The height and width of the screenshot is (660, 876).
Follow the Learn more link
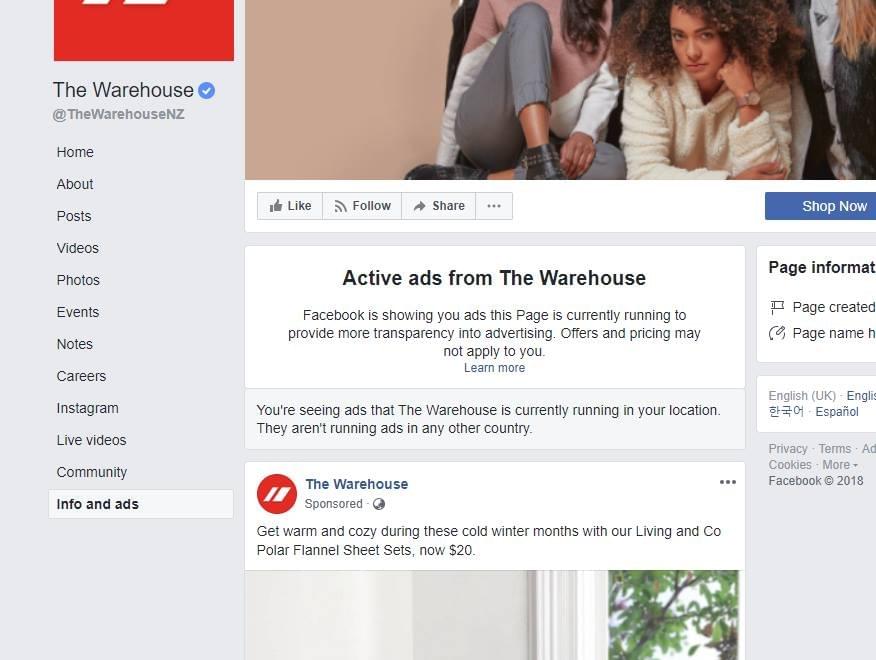click(494, 368)
